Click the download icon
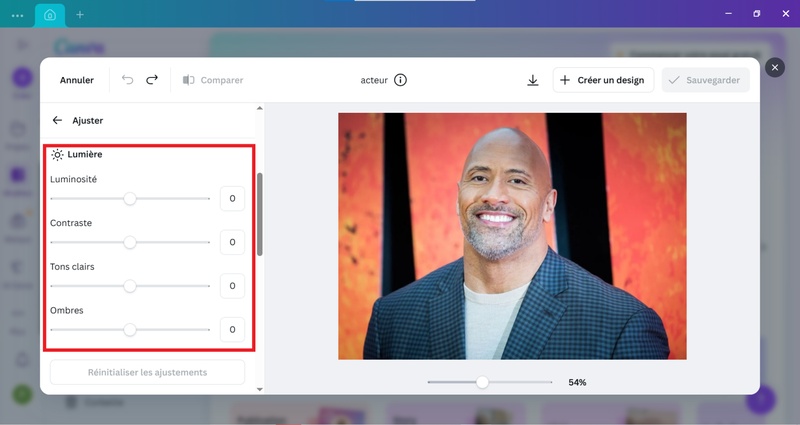 tap(533, 80)
